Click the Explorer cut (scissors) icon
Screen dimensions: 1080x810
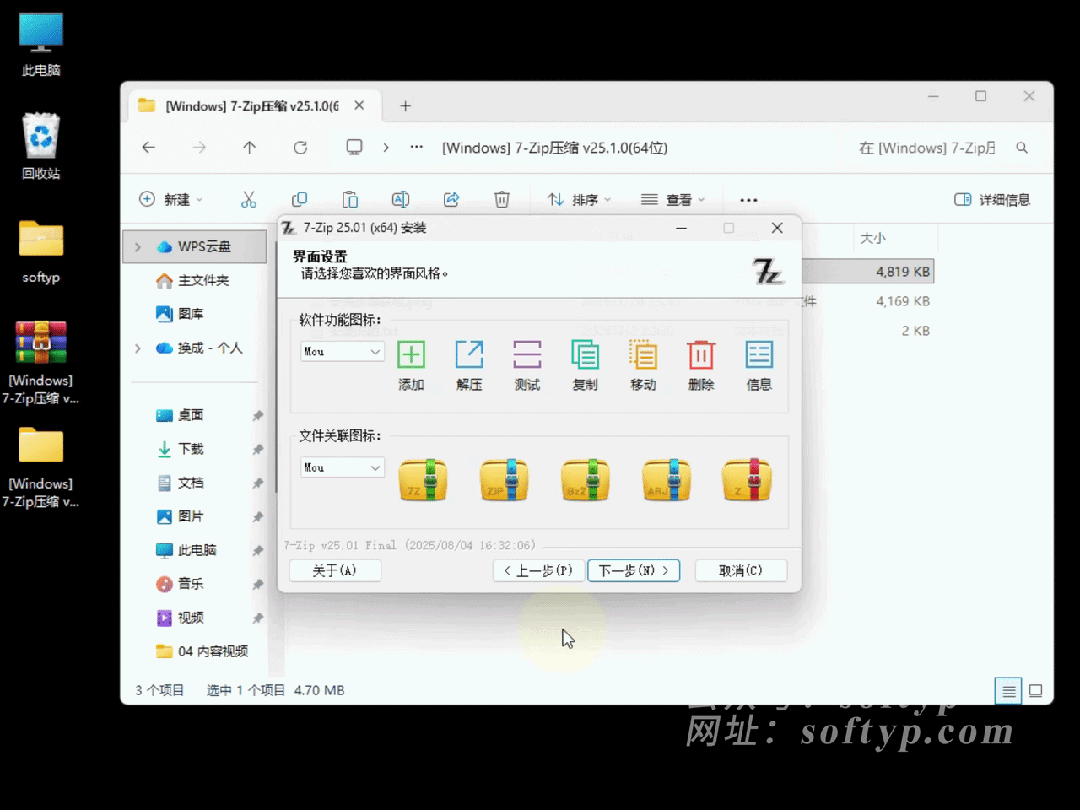pyautogui.click(x=249, y=200)
